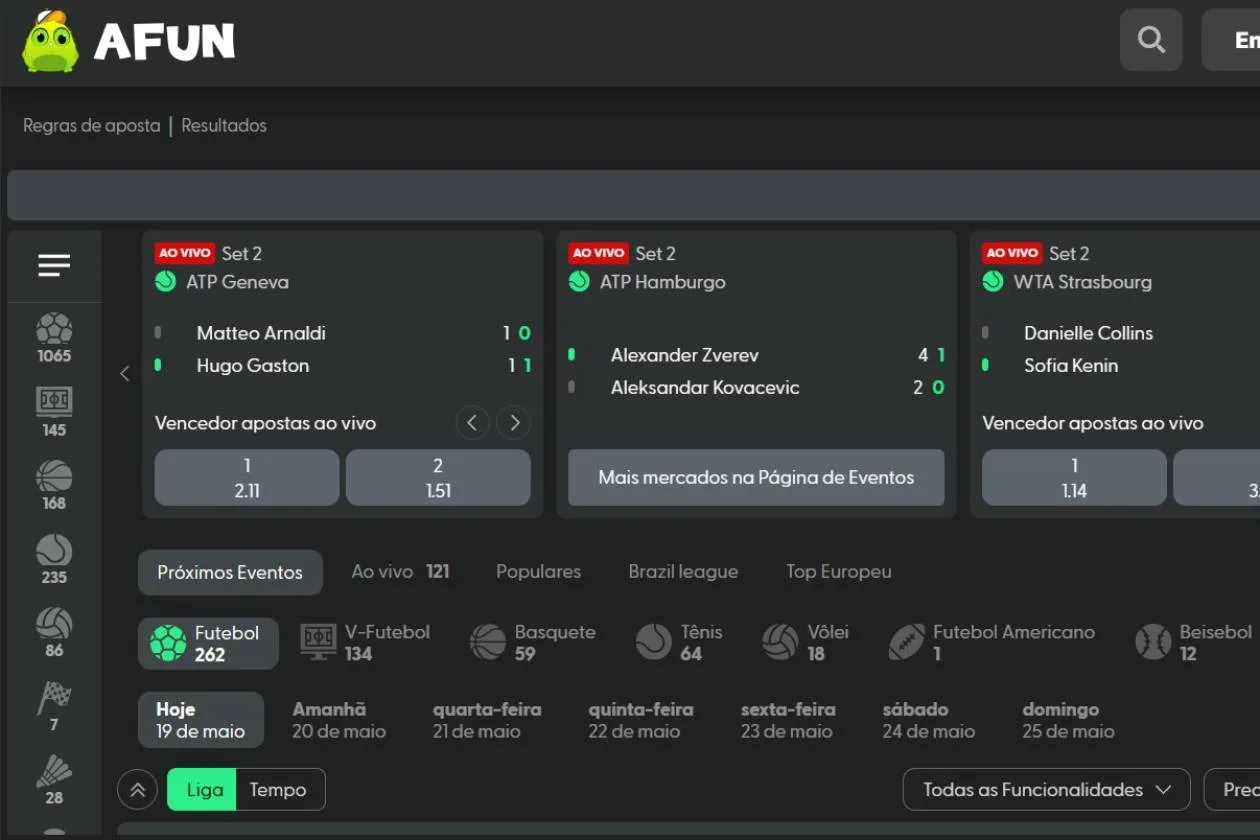The image size is (1260, 840).
Task: Click the search magnifier icon
Action: [1151, 40]
